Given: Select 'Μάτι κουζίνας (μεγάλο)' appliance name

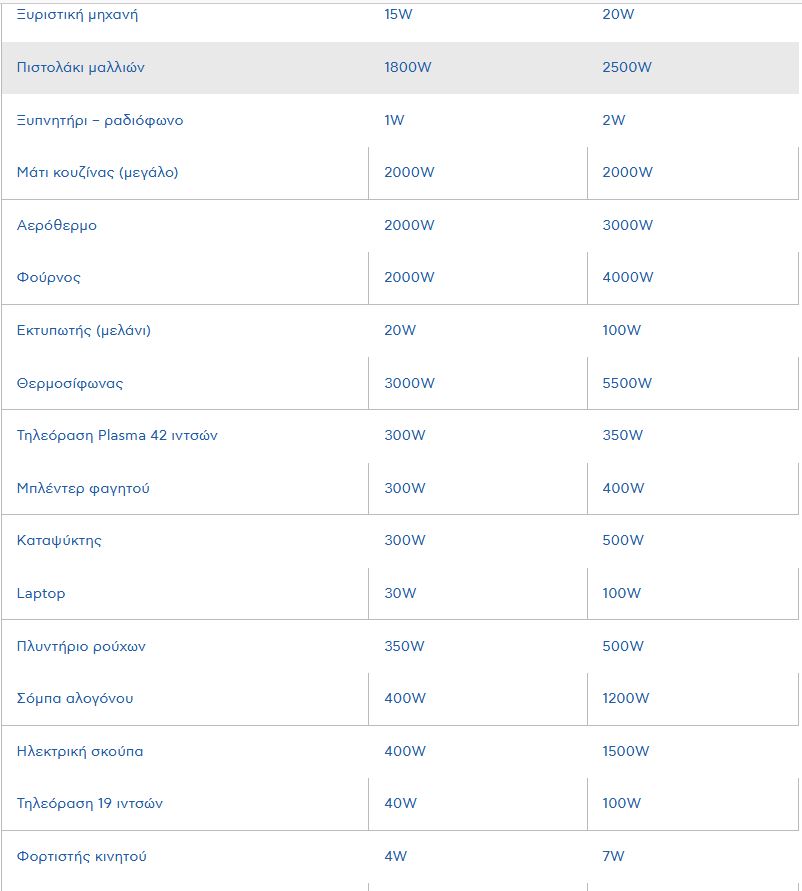Looking at the screenshot, I should [x=97, y=173].
